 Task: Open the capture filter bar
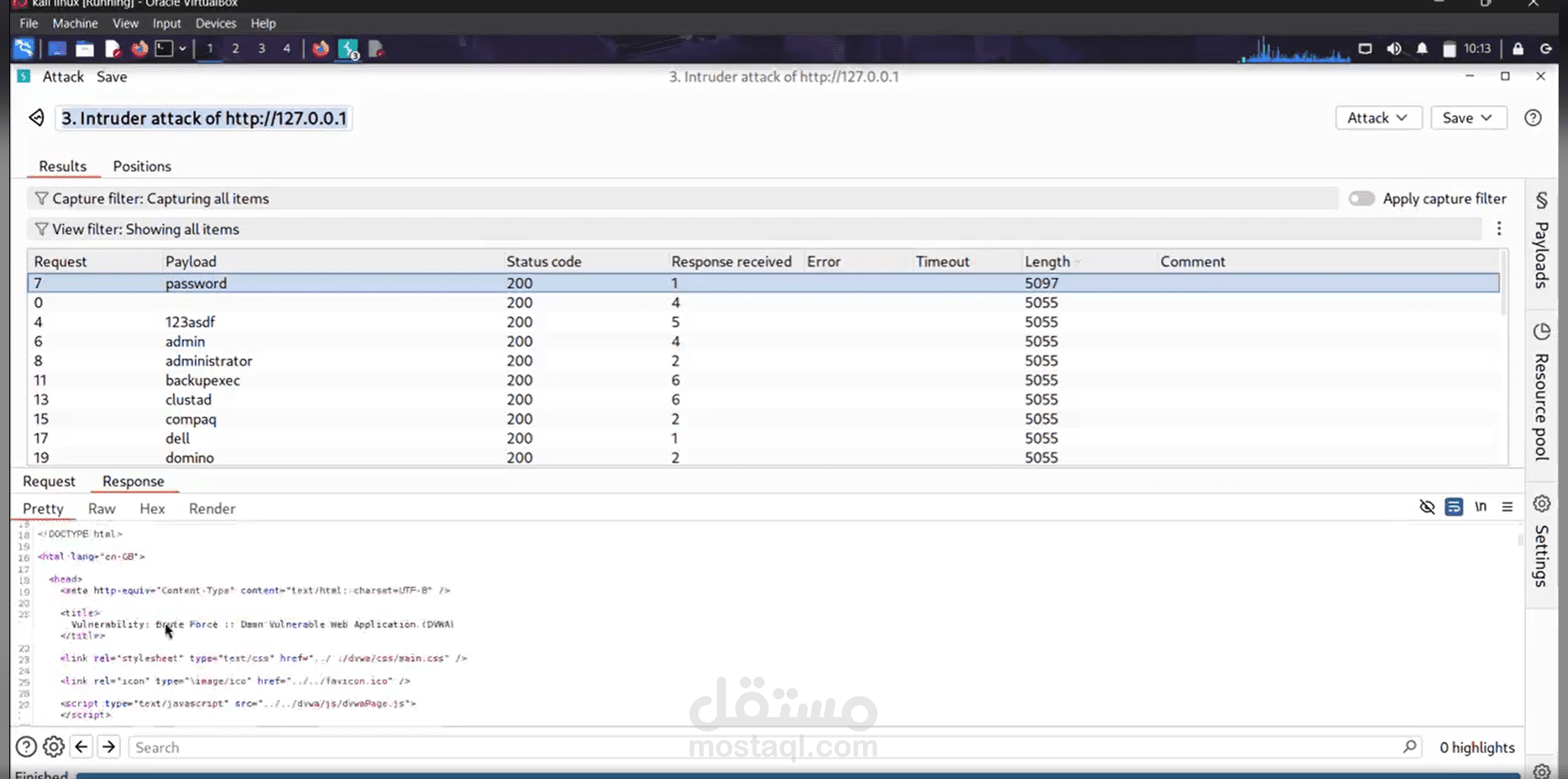point(682,198)
